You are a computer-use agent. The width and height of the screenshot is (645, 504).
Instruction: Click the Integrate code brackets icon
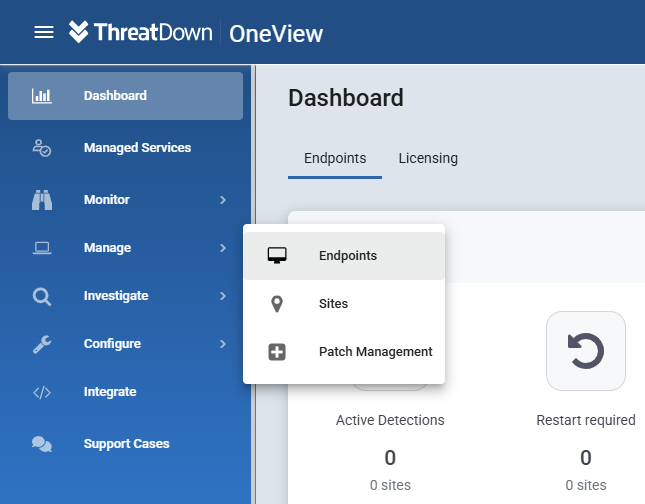[42, 393]
